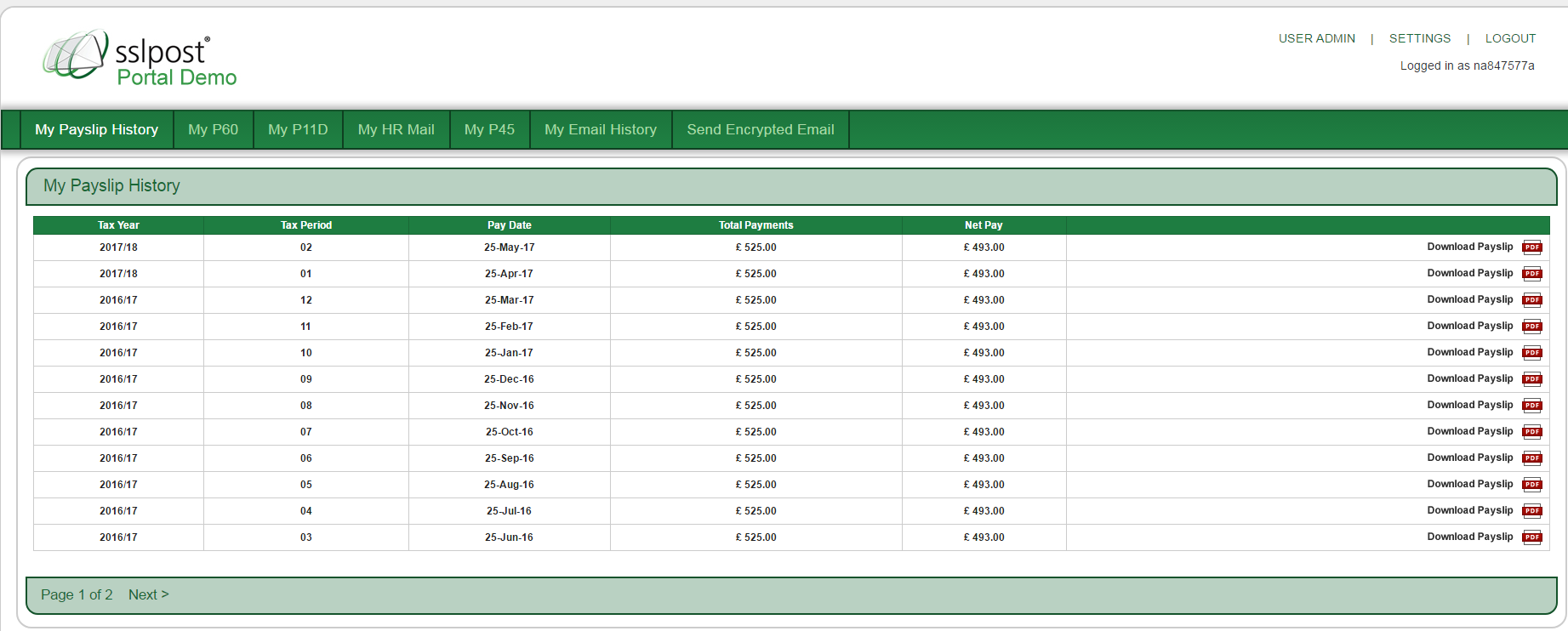Open the USER ADMIN link
This screenshot has width=1568, height=631.
(1316, 38)
